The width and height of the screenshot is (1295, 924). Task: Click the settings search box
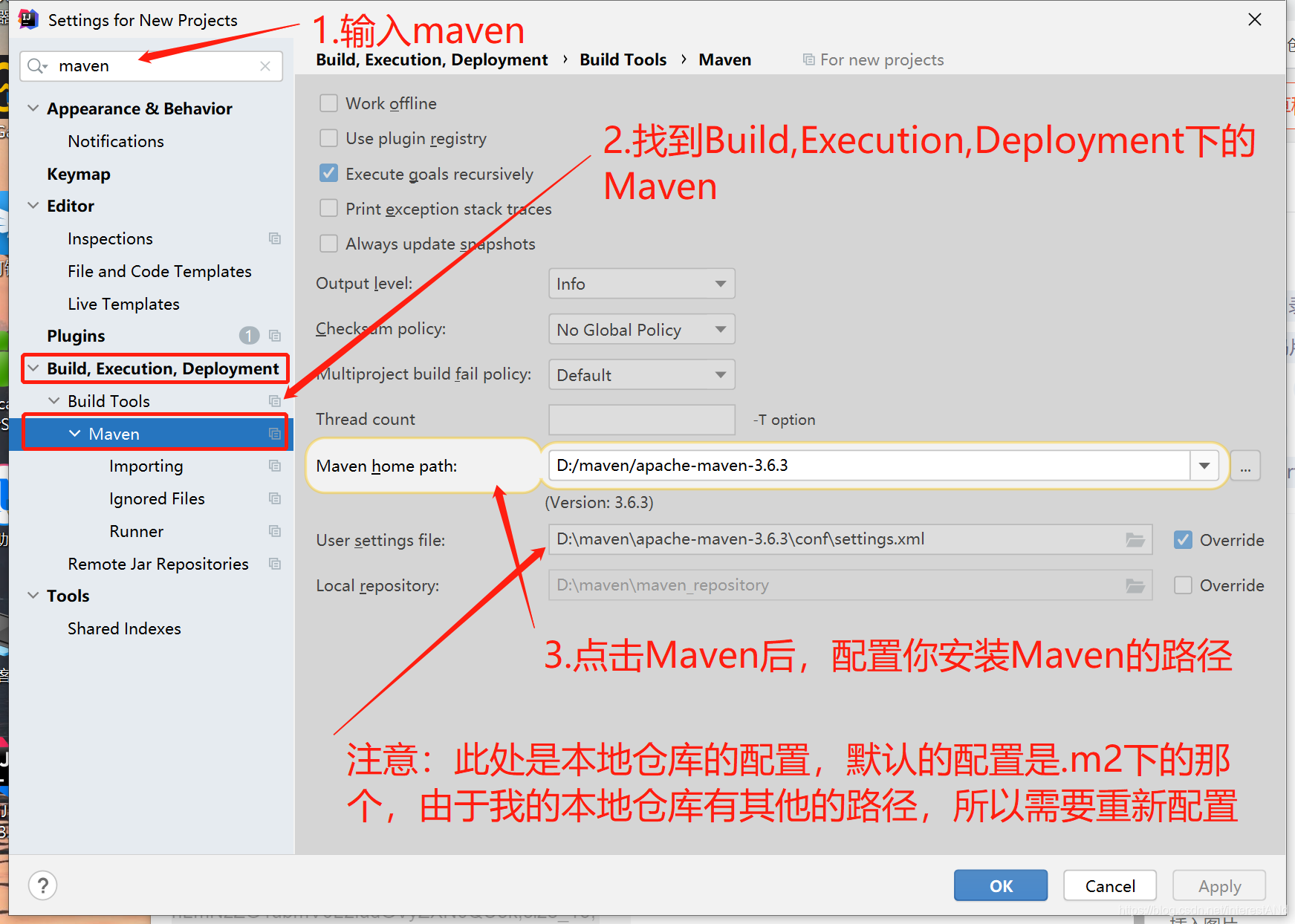(x=152, y=66)
